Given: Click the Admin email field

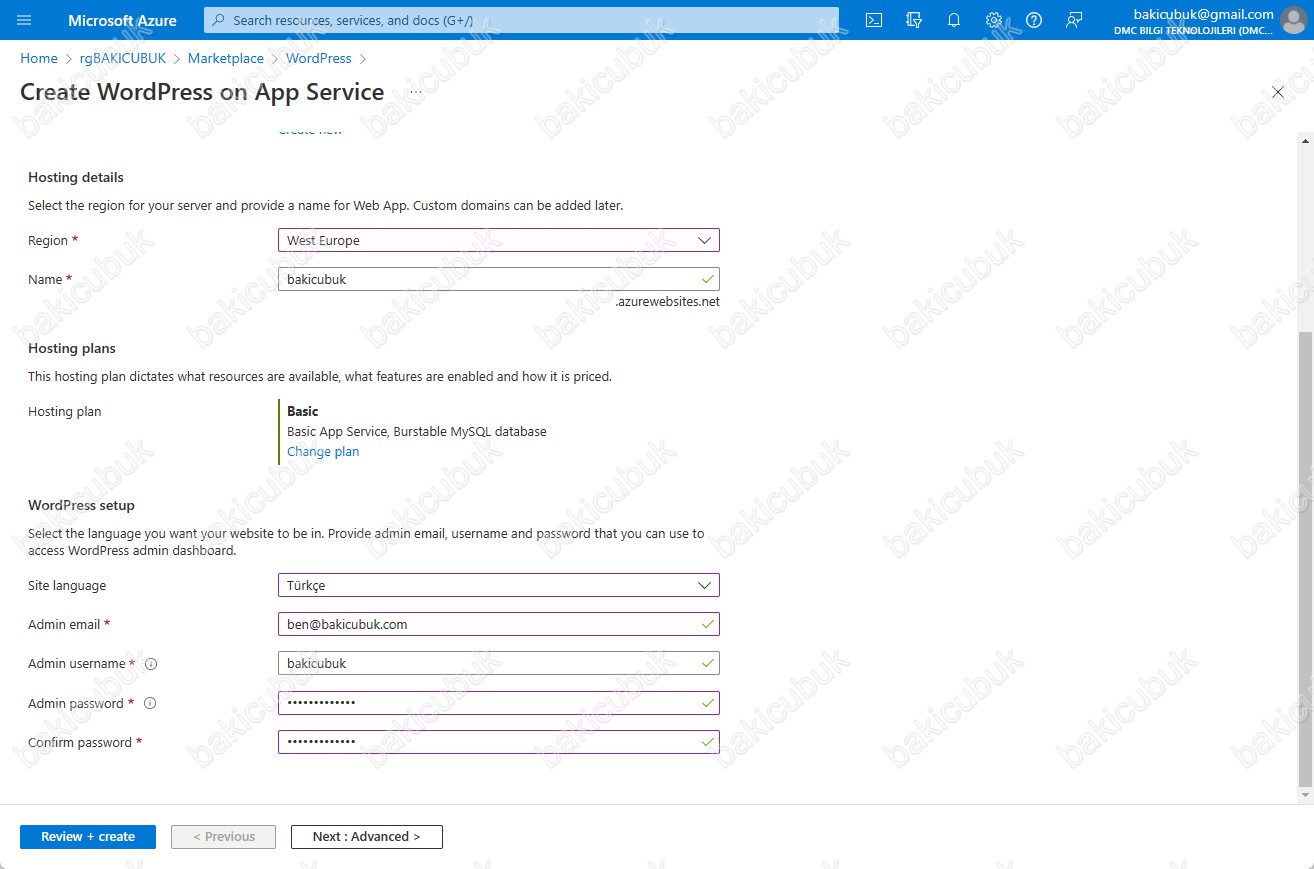Looking at the screenshot, I should point(499,624).
